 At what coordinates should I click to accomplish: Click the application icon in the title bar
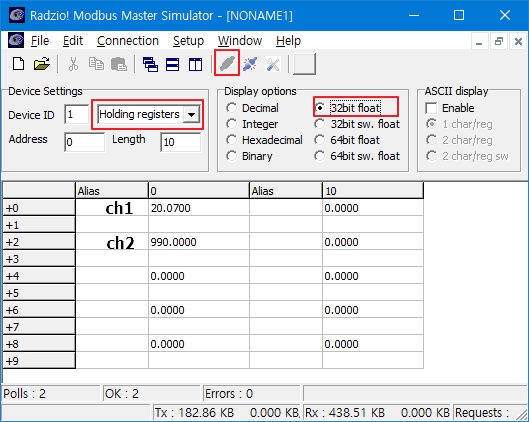(17, 15)
